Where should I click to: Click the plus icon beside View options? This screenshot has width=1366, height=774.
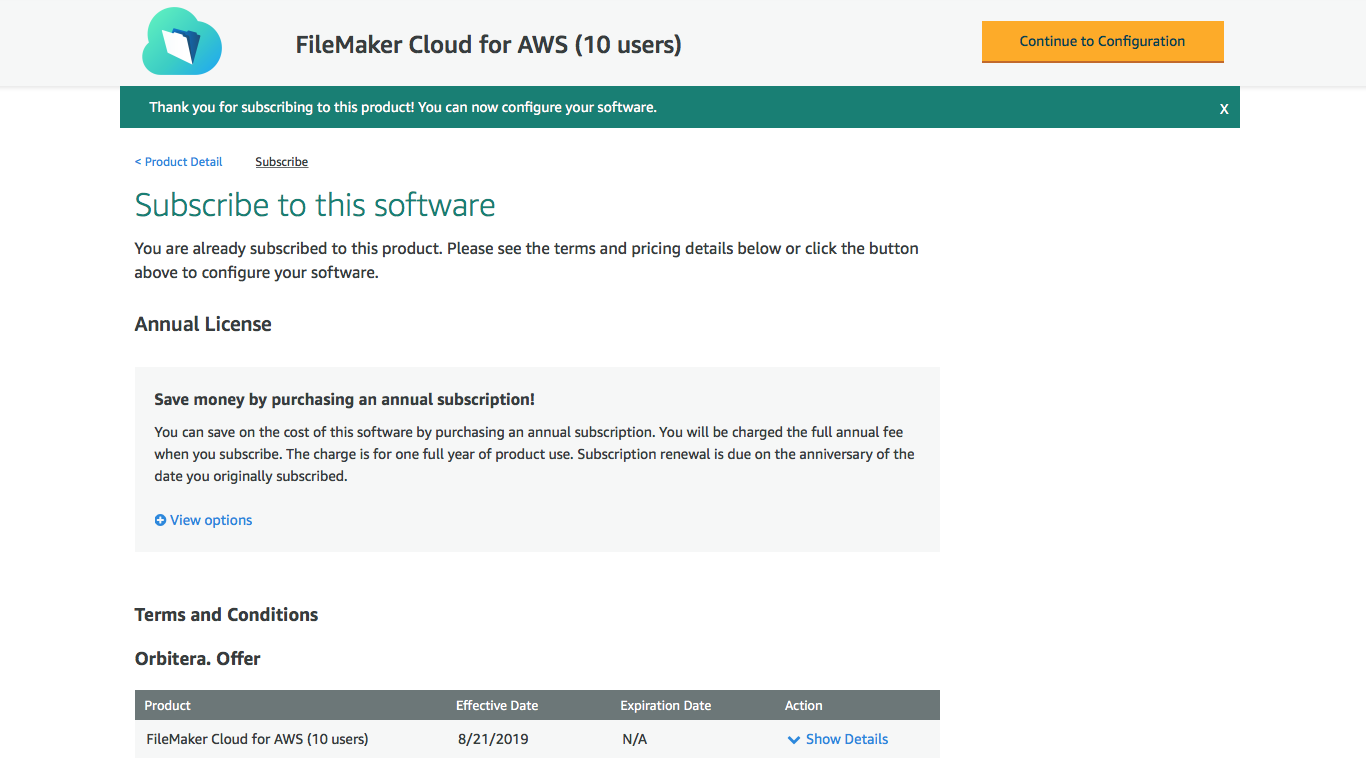[160, 520]
